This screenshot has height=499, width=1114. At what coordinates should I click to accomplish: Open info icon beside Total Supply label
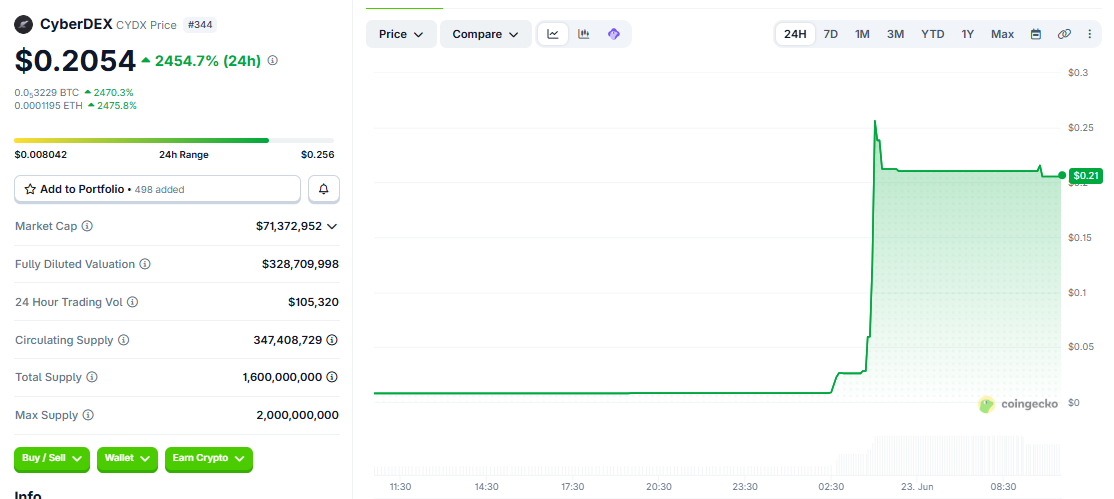pyautogui.click(x=92, y=377)
